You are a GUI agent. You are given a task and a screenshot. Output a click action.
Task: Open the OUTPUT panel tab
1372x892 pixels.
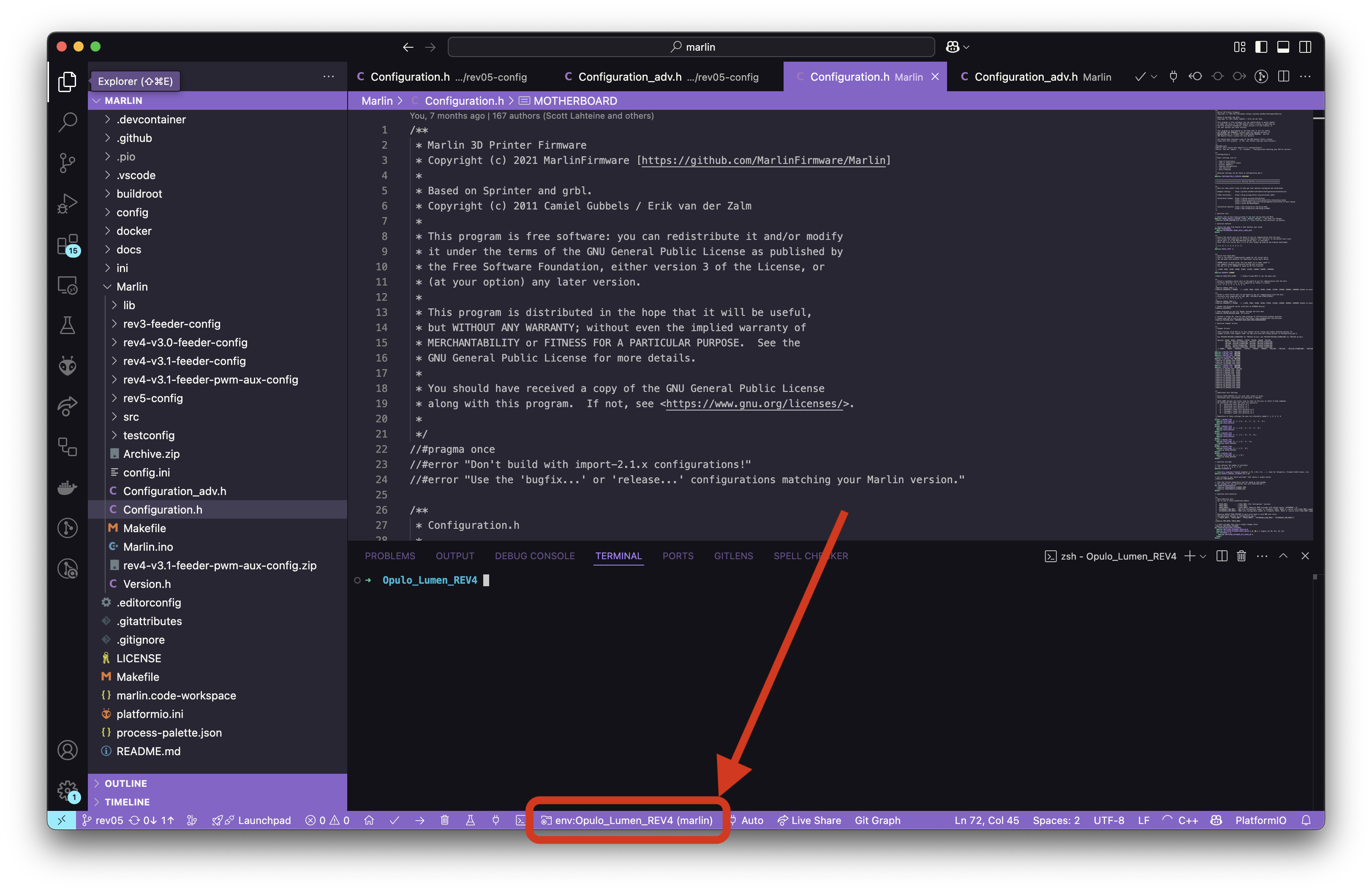tap(455, 556)
